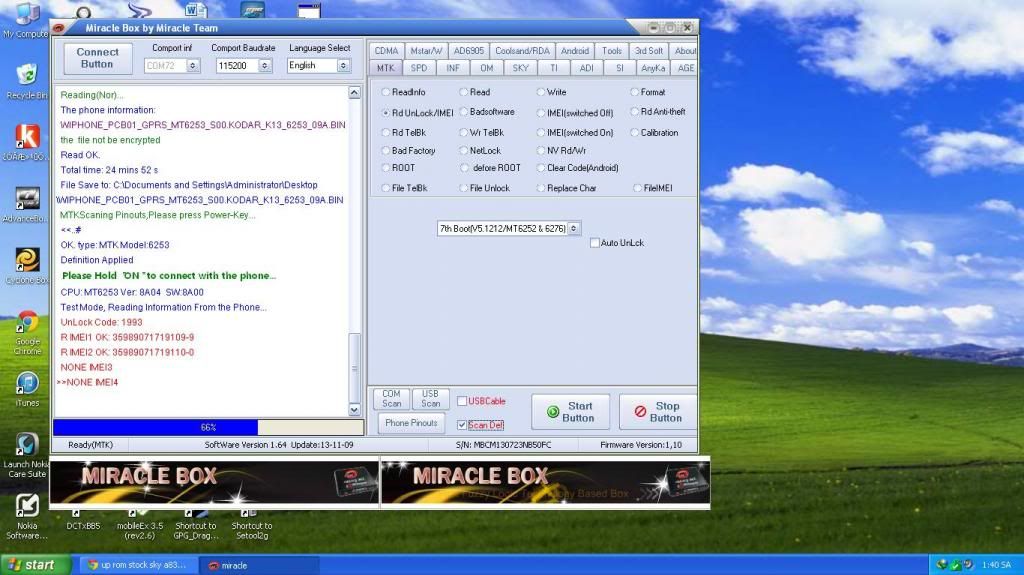
Task: Open the AnyKa tab
Action: [652, 68]
